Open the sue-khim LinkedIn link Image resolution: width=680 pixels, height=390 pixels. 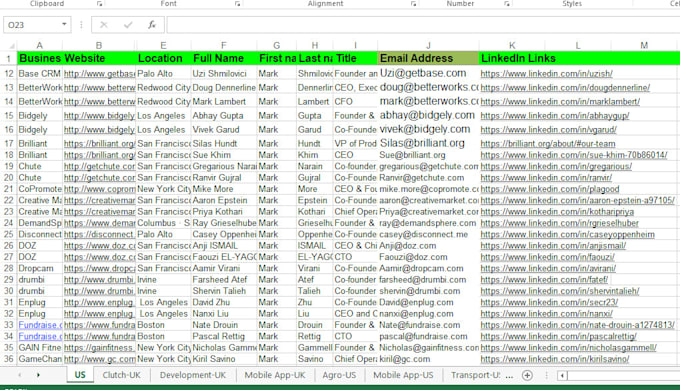coord(574,155)
